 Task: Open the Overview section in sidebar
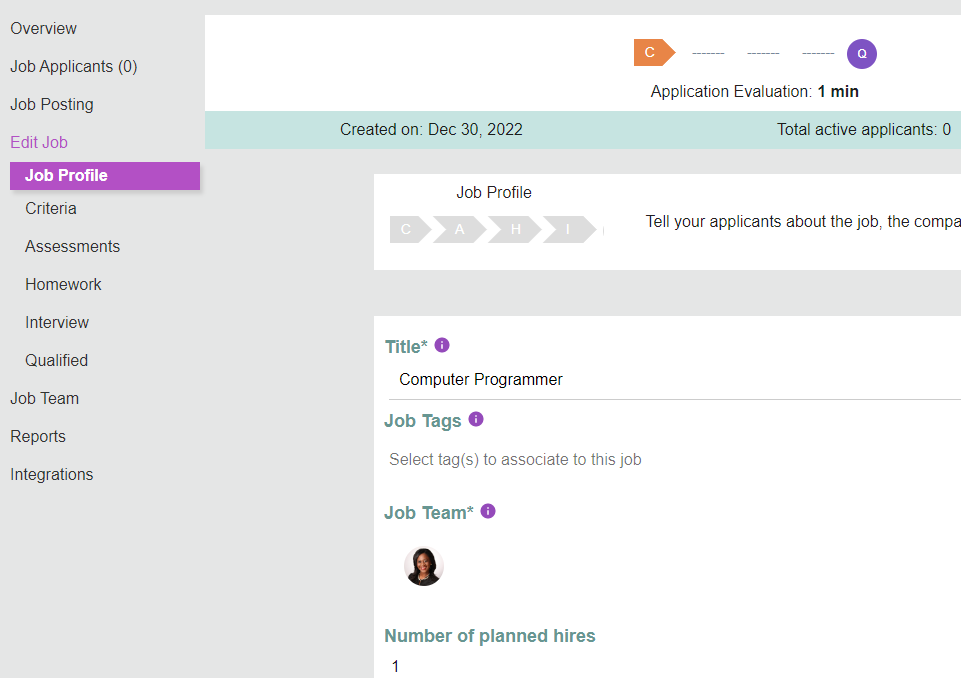tap(44, 28)
